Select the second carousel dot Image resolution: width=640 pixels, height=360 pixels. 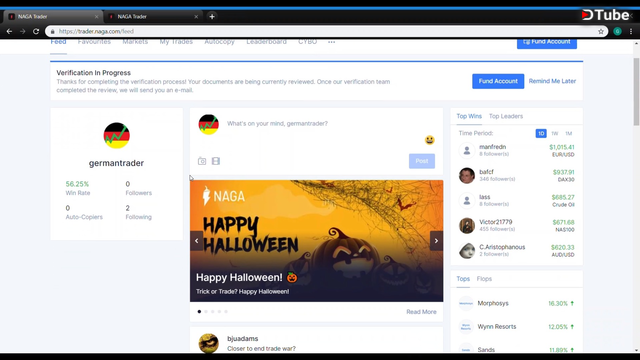[206, 311]
